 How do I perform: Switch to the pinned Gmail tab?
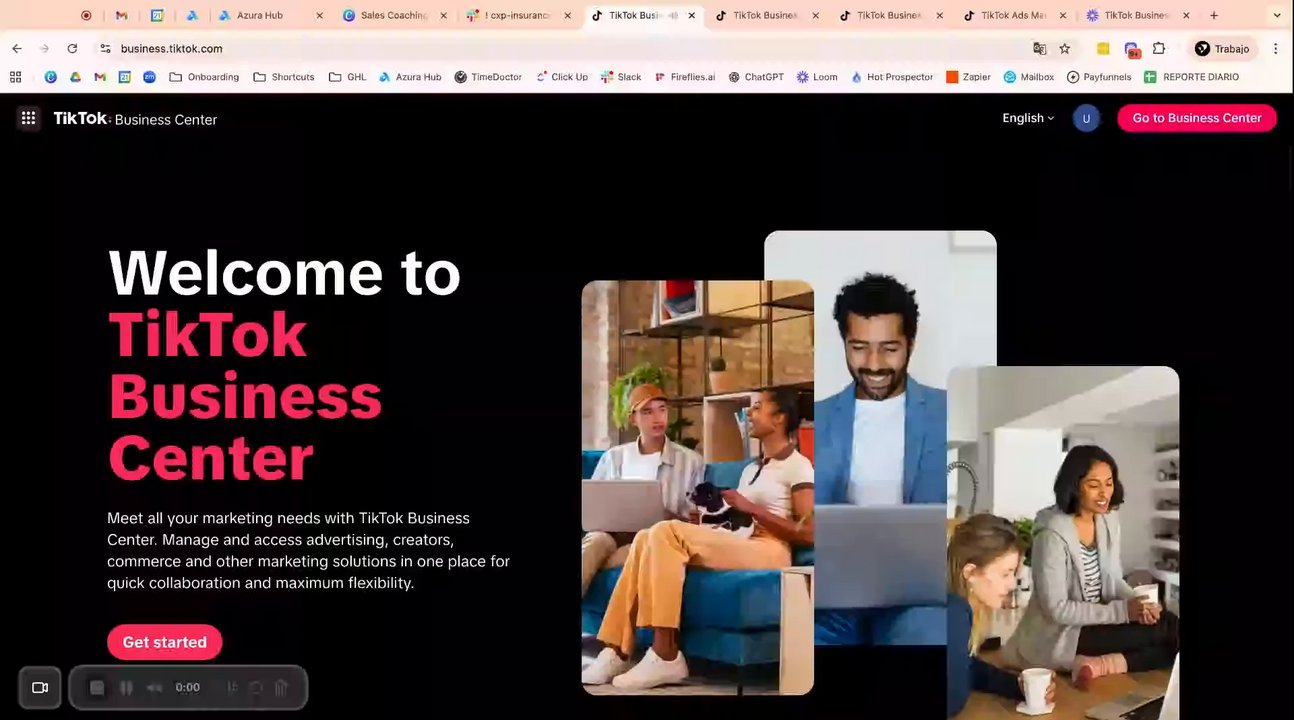[x=121, y=15]
